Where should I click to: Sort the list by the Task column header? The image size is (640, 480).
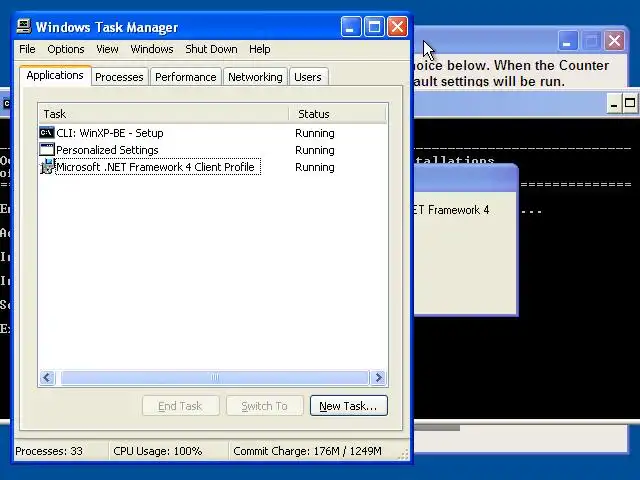tap(163, 114)
